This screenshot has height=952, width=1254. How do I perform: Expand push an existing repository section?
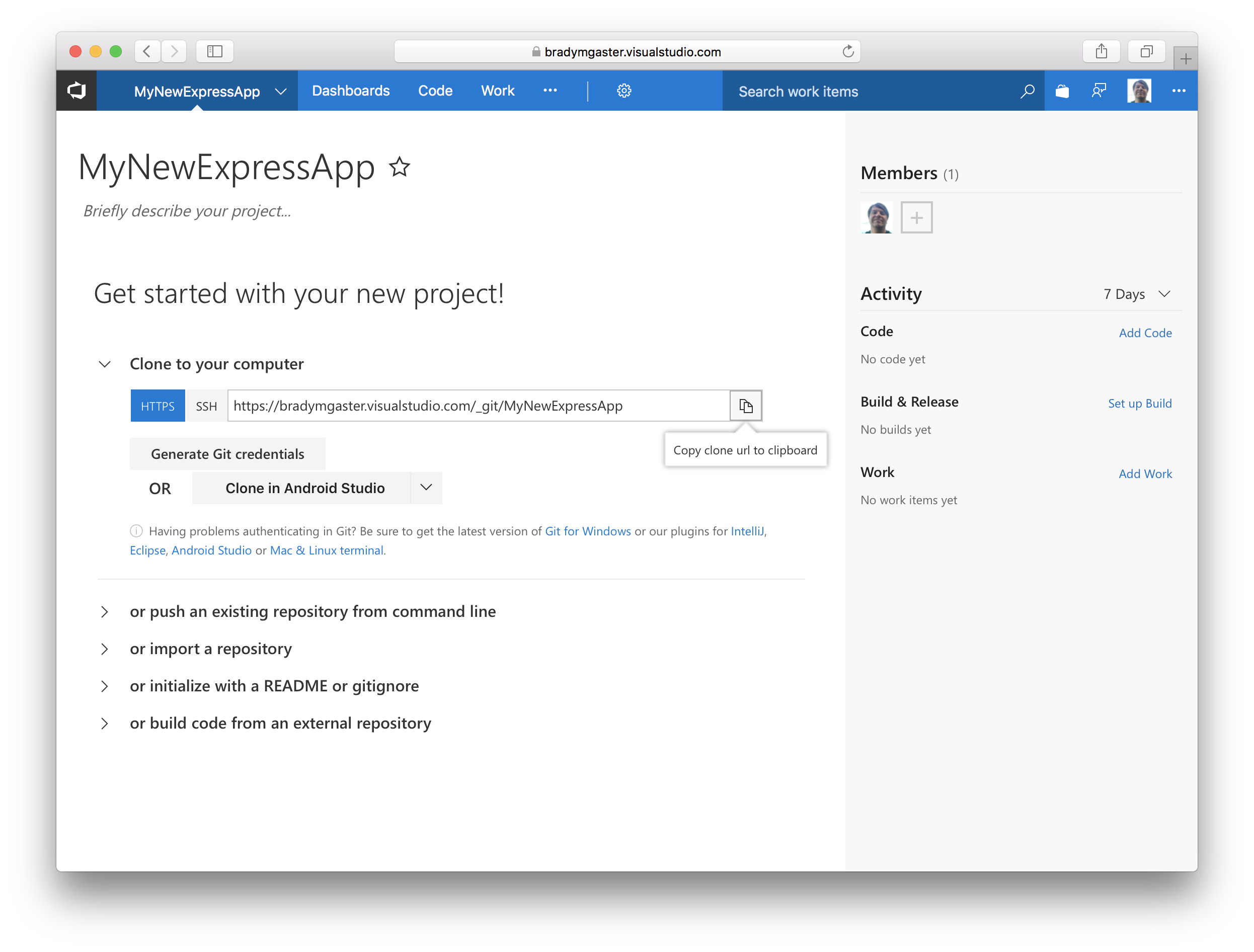[105, 611]
